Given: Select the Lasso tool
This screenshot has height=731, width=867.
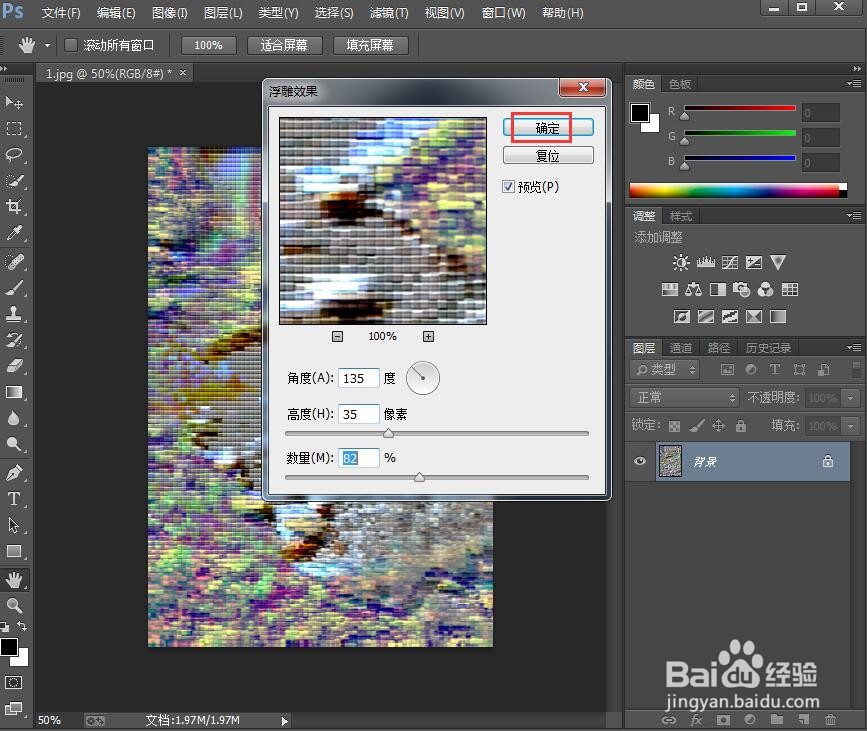Looking at the screenshot, I should tap(14, 155).
